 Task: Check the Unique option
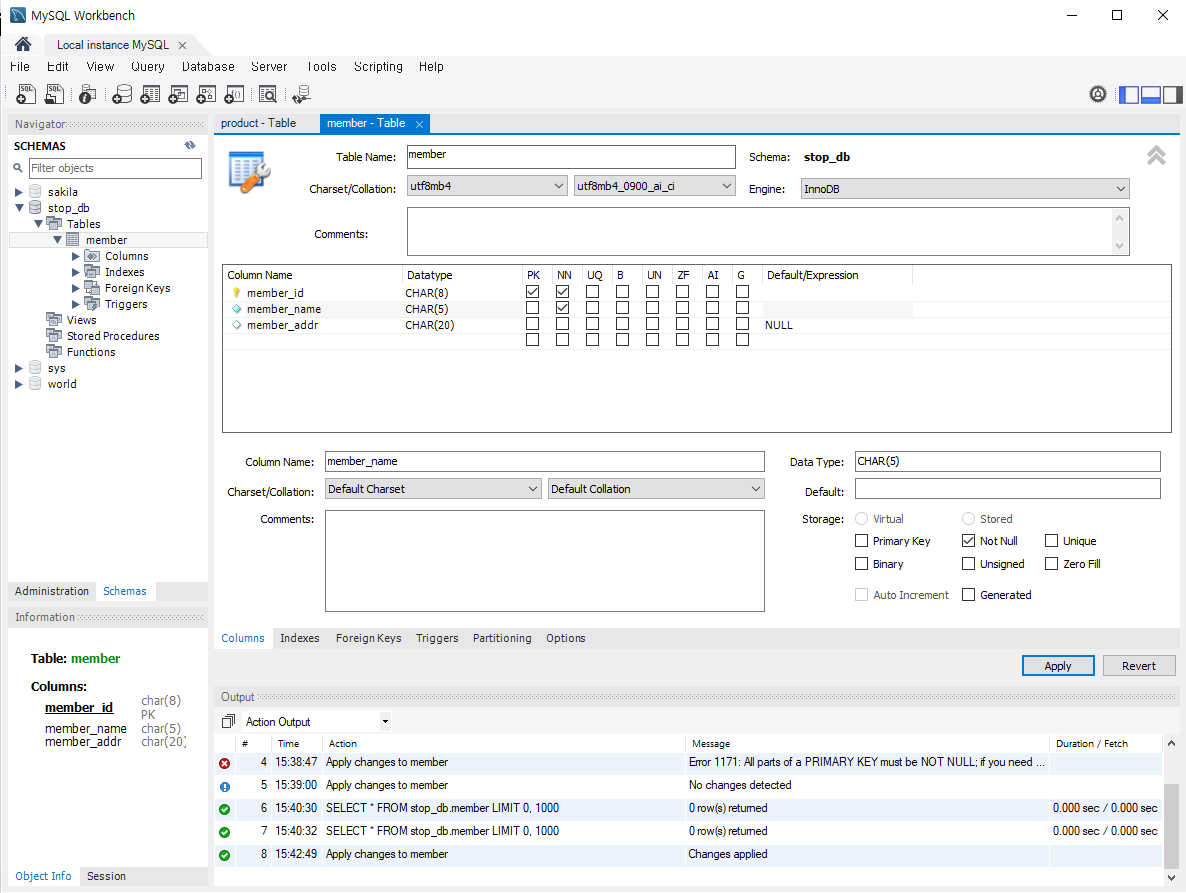(1051, 541)
